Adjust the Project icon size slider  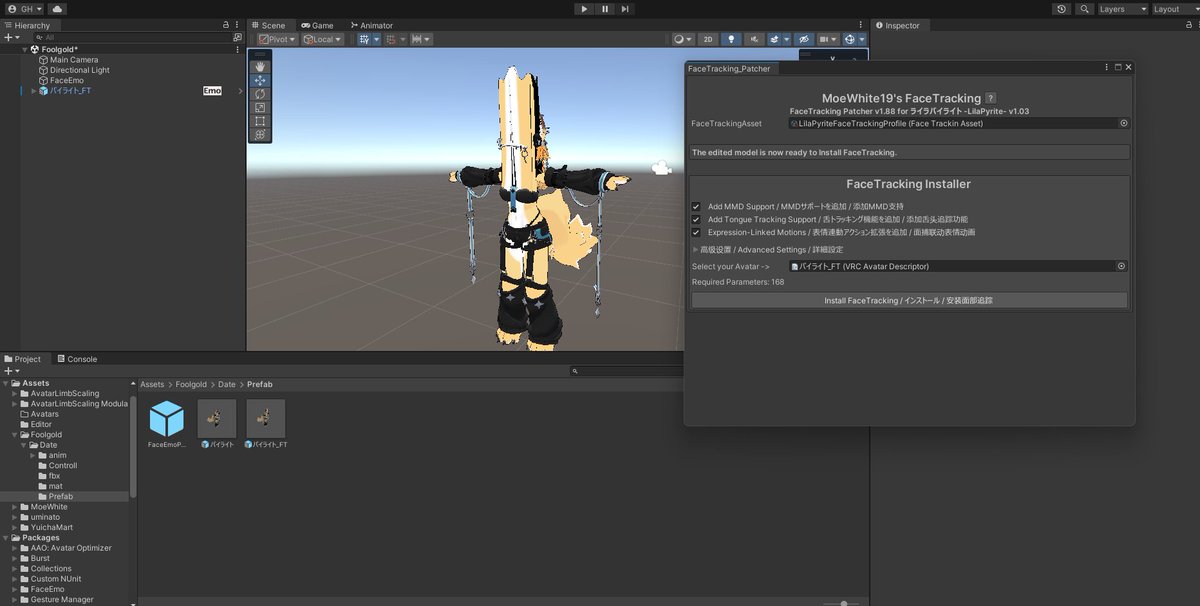(x=843, y=603)
